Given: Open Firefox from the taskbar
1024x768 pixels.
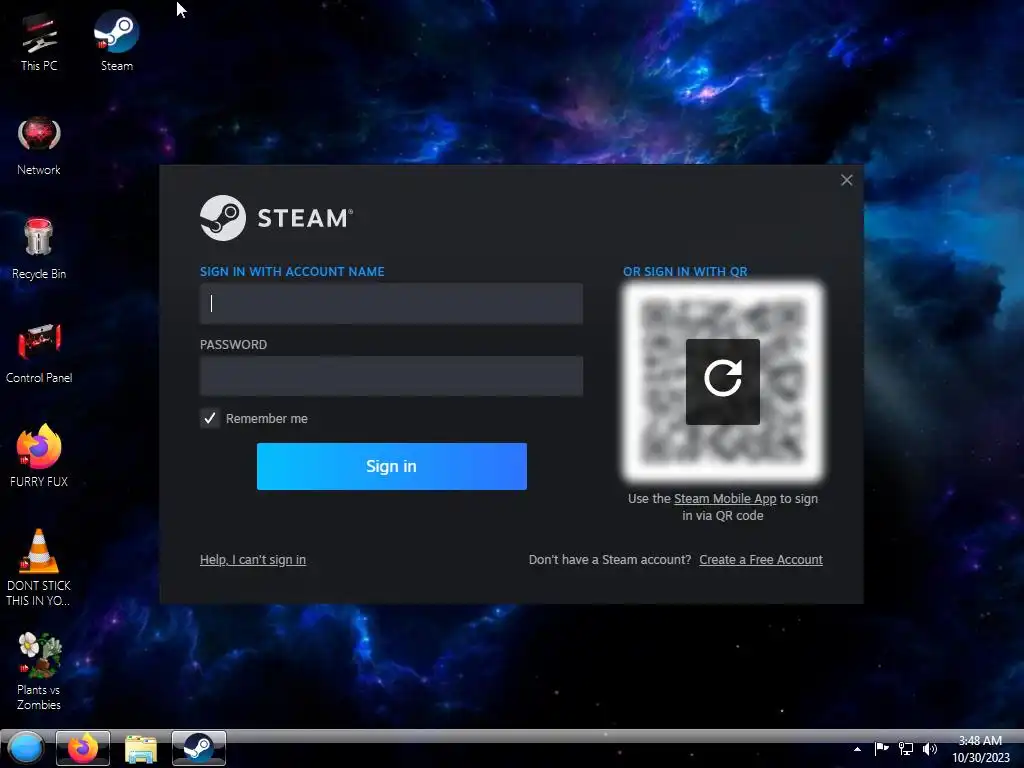Looking at the screenshot, I should pyautogui.click(x=83, y=748).
